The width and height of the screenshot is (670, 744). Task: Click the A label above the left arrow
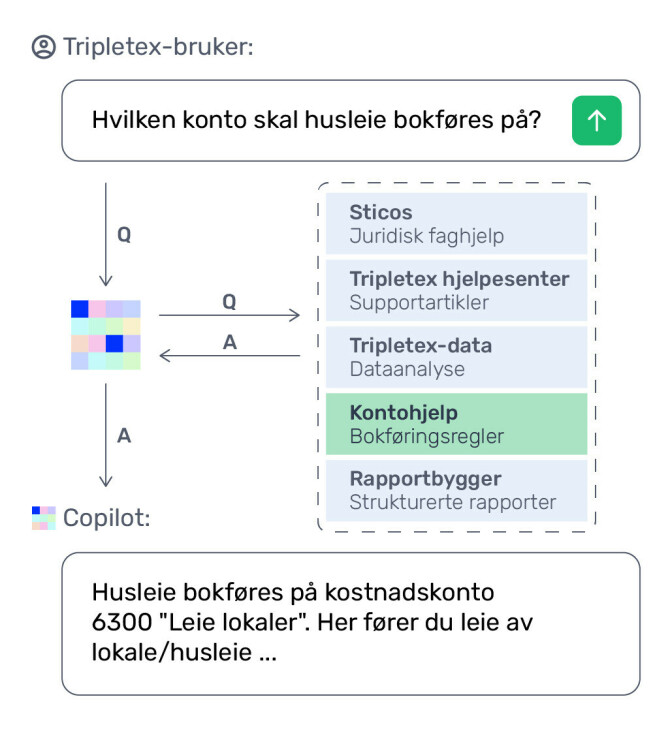[x=229, y=341]
